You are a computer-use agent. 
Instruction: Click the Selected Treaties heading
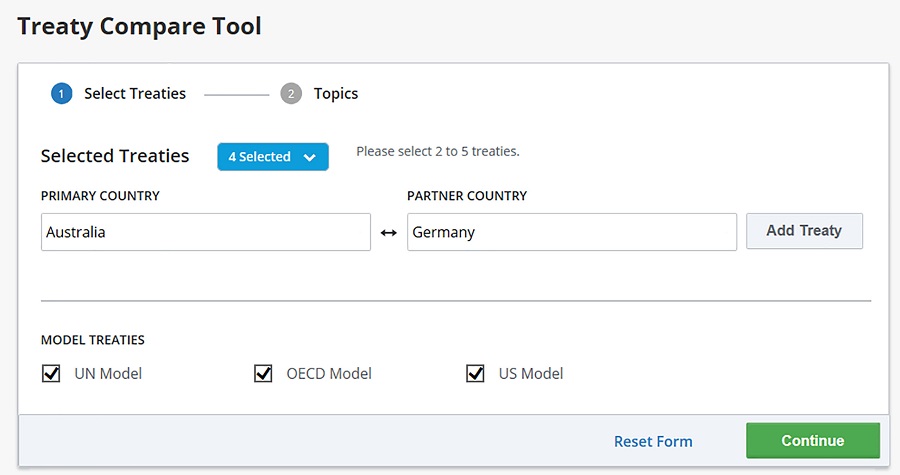tap(115, 156)
